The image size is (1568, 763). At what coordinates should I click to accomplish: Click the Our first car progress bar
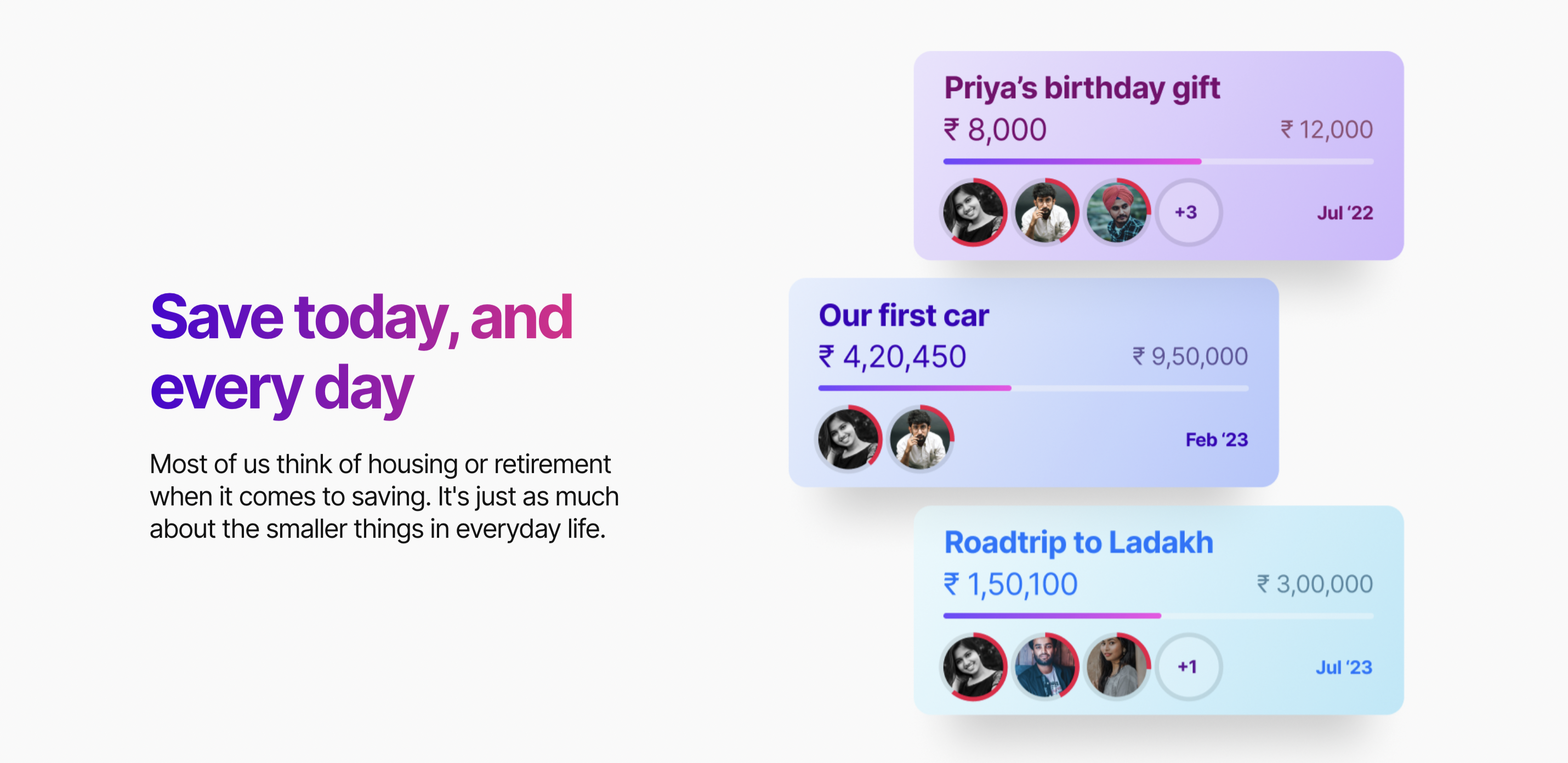pos(1033,388)
